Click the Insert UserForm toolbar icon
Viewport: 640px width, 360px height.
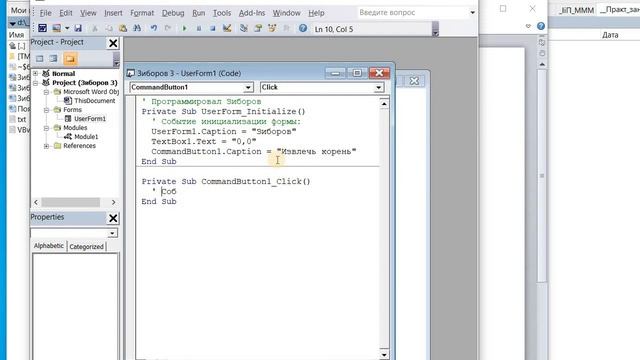point(57,28)
